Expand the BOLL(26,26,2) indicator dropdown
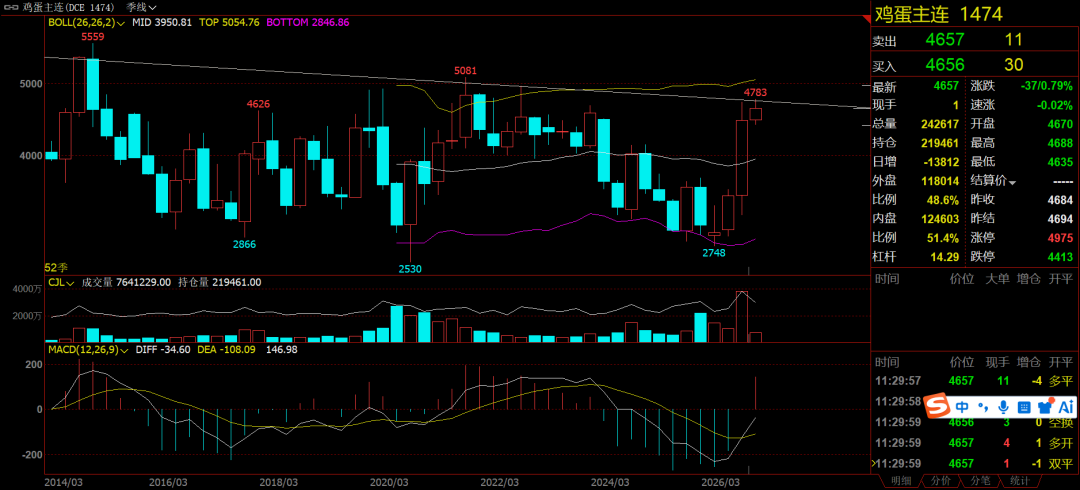The image size is (1080, 490). click(86, 22)
